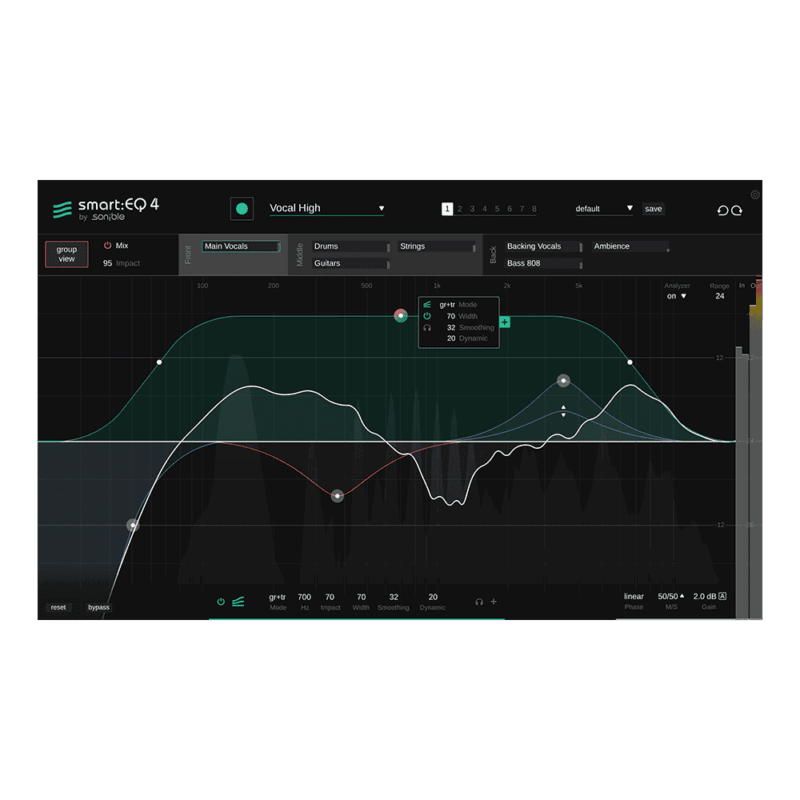
Task: Open the default preset dropdown
Action: 604,209
